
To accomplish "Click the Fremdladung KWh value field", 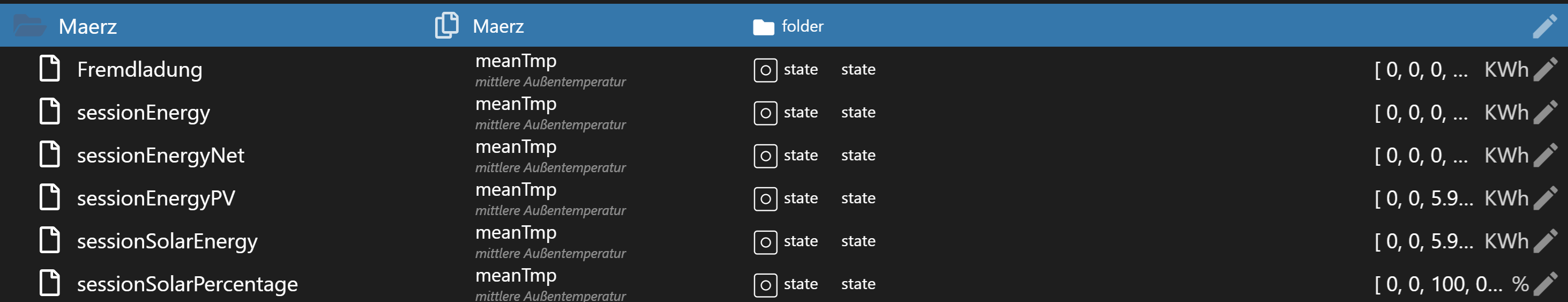I will pyautogui.click(x=1420, y=69).
